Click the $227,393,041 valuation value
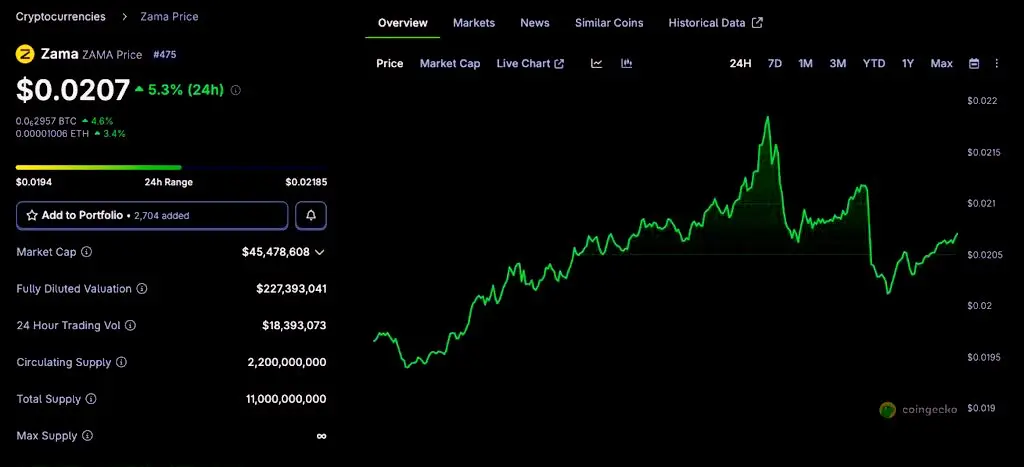 pos(291,288)
